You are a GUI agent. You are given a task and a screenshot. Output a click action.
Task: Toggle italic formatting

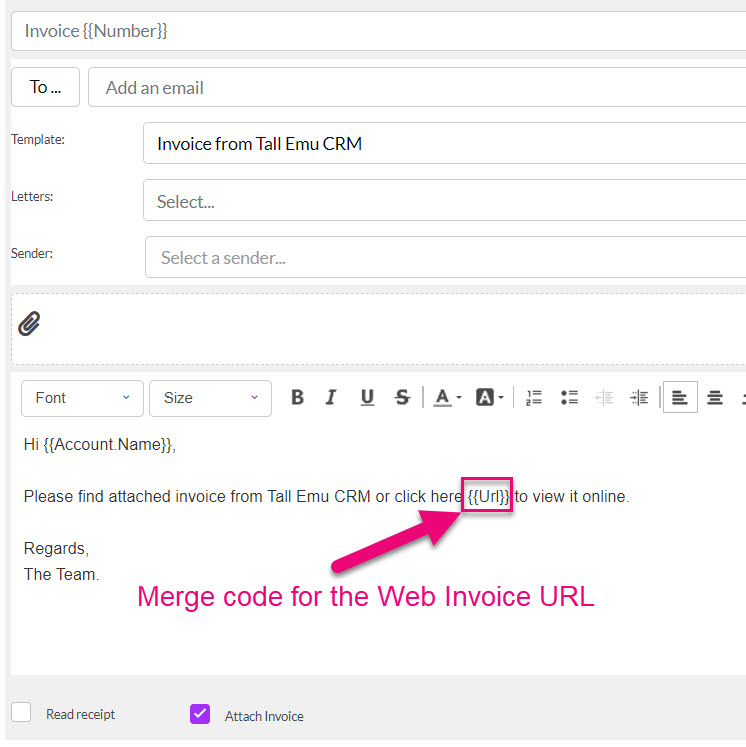[x=331, y=397]
